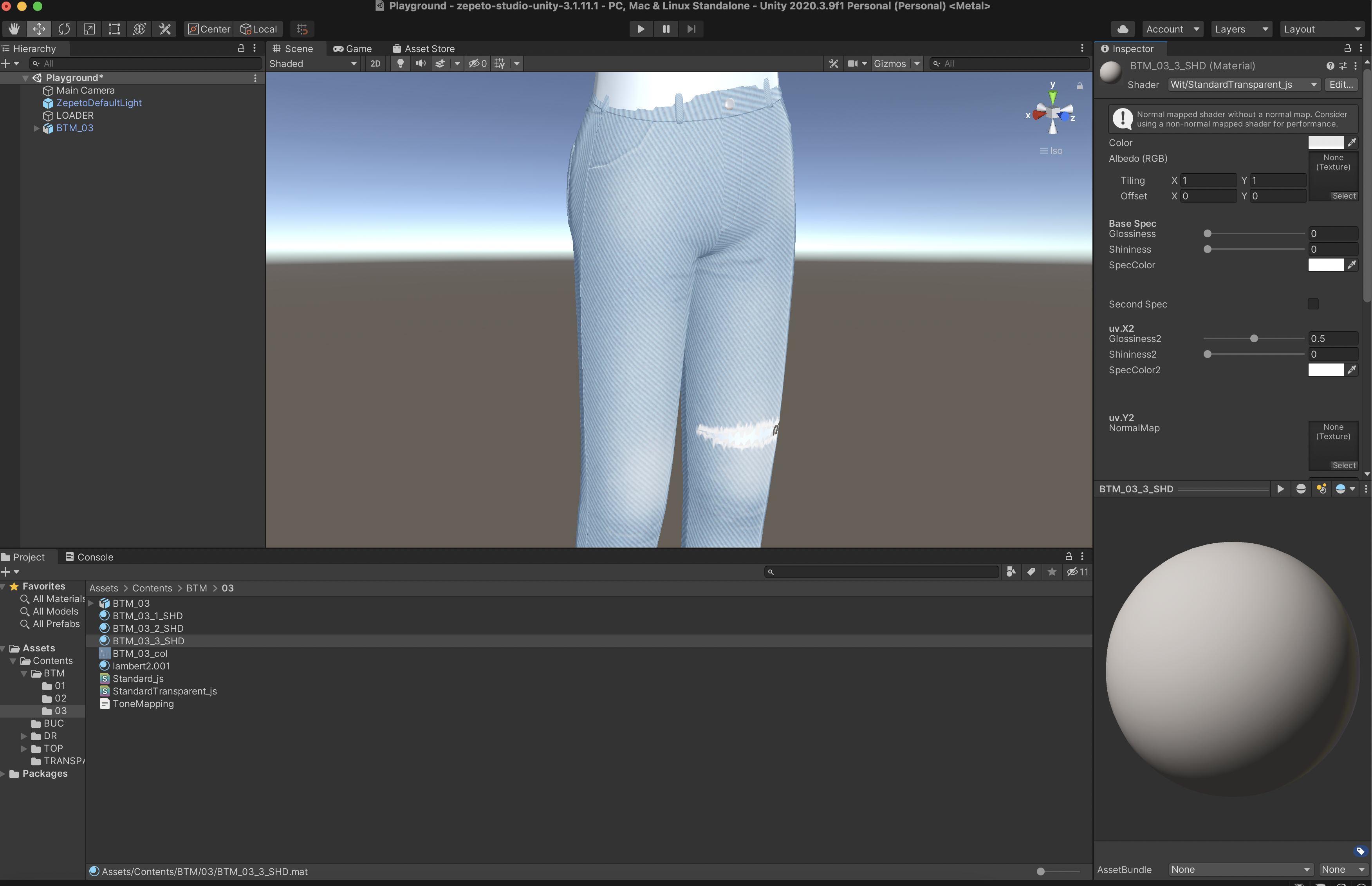Lock the Inspector panel

click(x=1347, y=48)
